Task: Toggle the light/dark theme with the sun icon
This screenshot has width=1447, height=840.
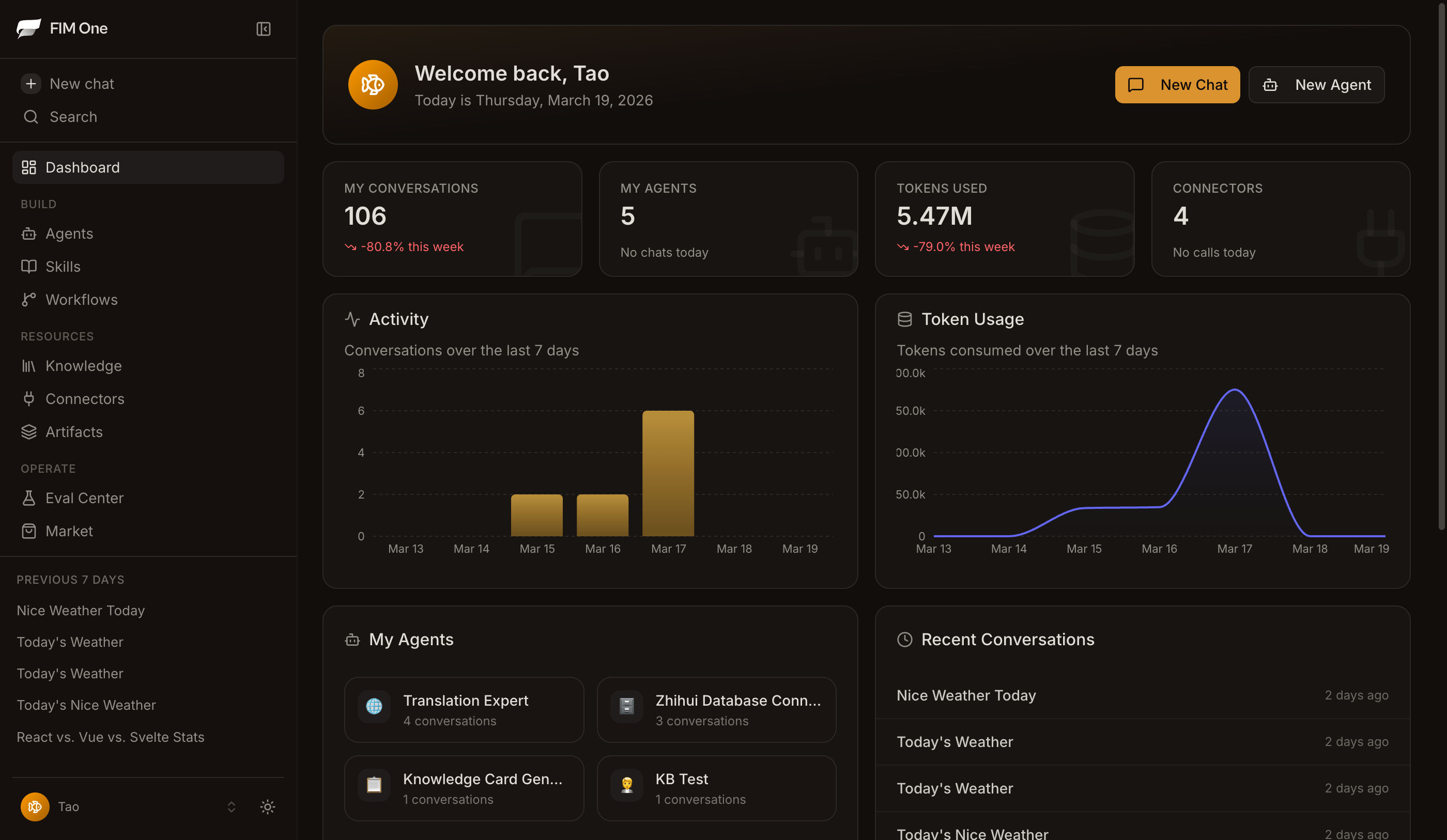Action: tap(267, 806)
